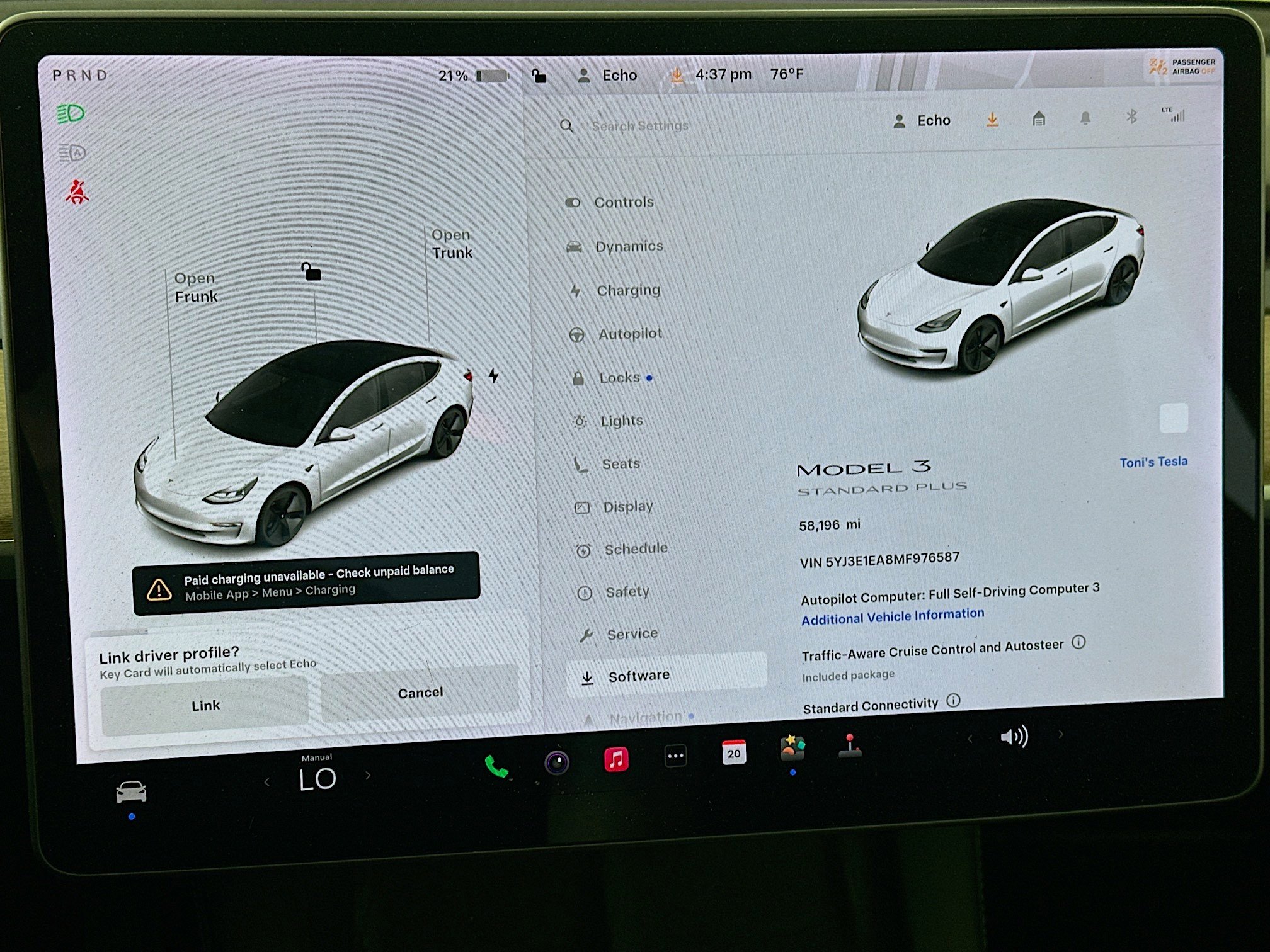
Task: Tap the 58,196 mi odometer reading
Action: (x=829, y=524)
